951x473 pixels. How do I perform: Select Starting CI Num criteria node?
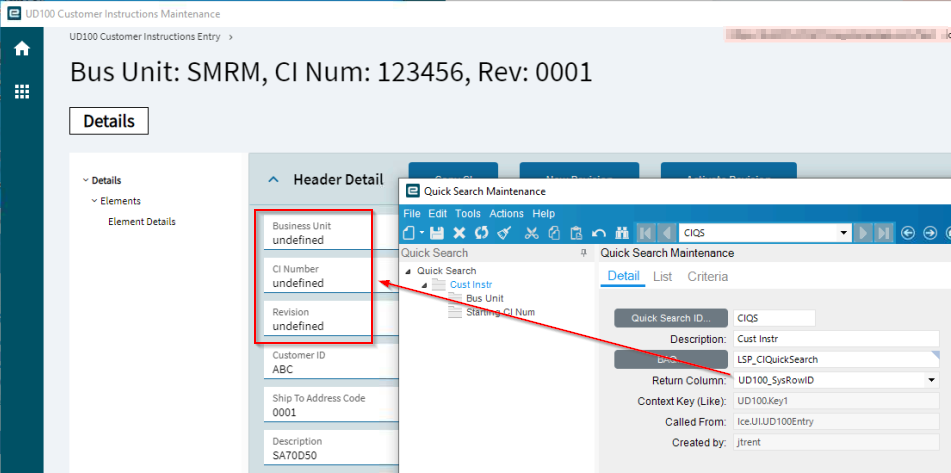pyautogui.click(x=500, y=312)
